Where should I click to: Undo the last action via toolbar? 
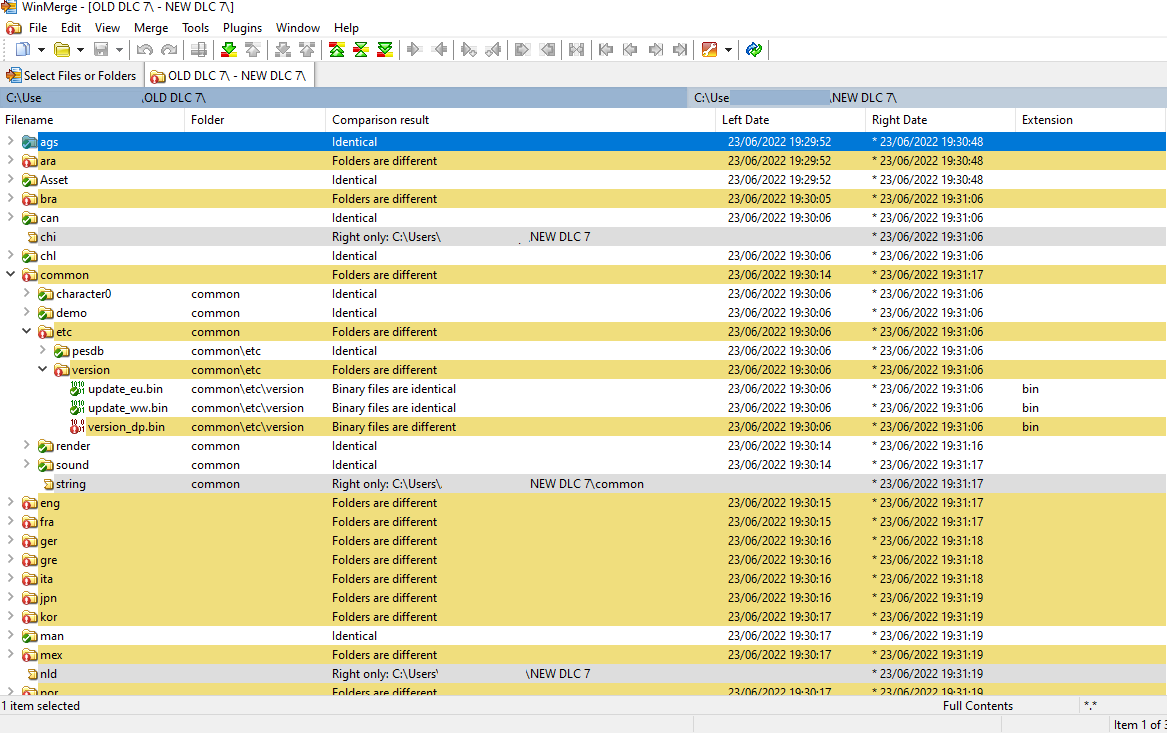coord(145,50)
